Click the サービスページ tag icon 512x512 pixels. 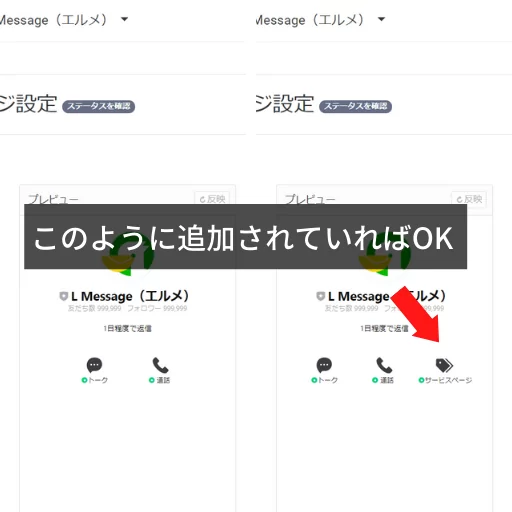[444, 365]
